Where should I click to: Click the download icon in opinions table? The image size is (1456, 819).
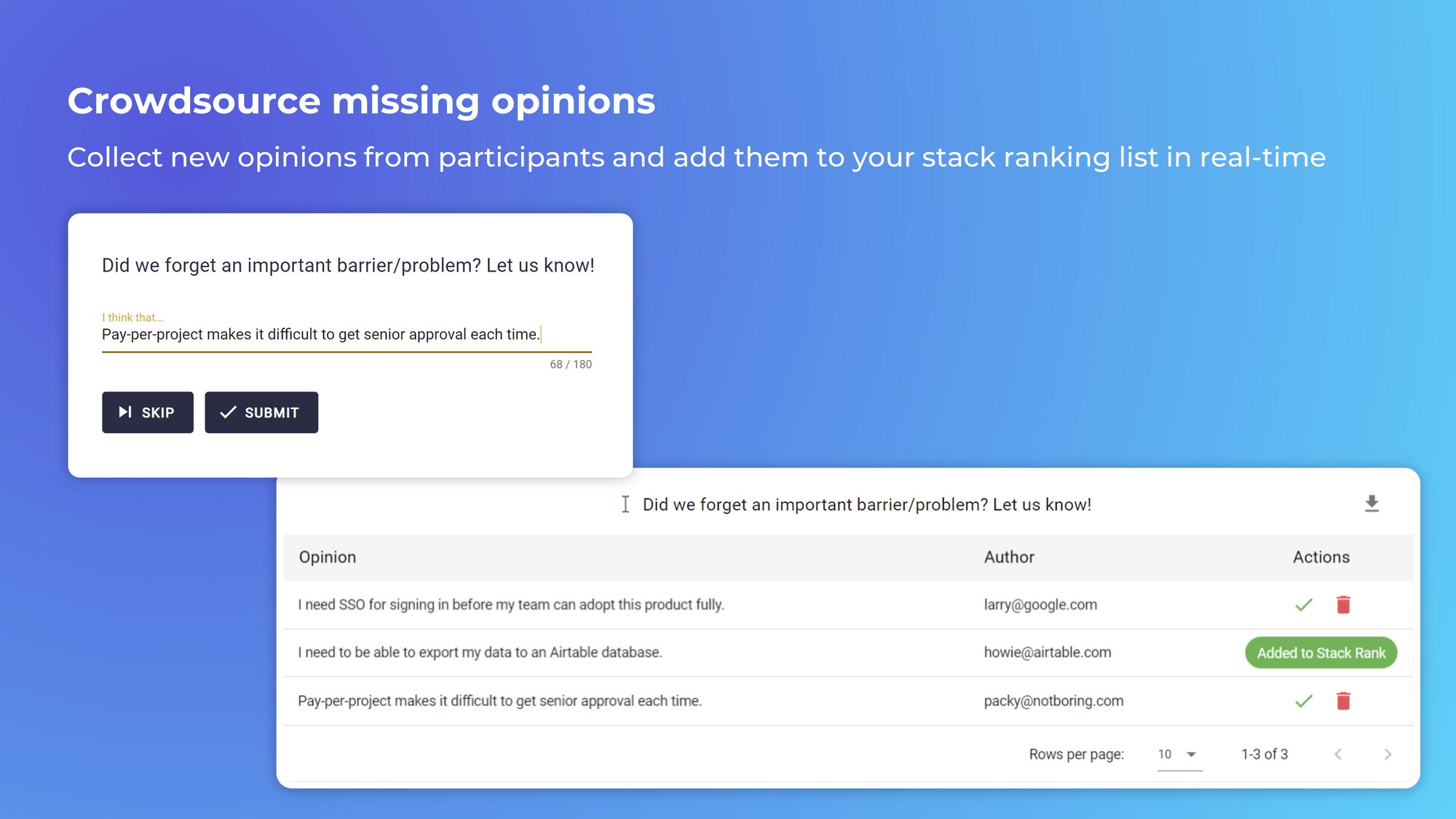tap(1372, 504)
